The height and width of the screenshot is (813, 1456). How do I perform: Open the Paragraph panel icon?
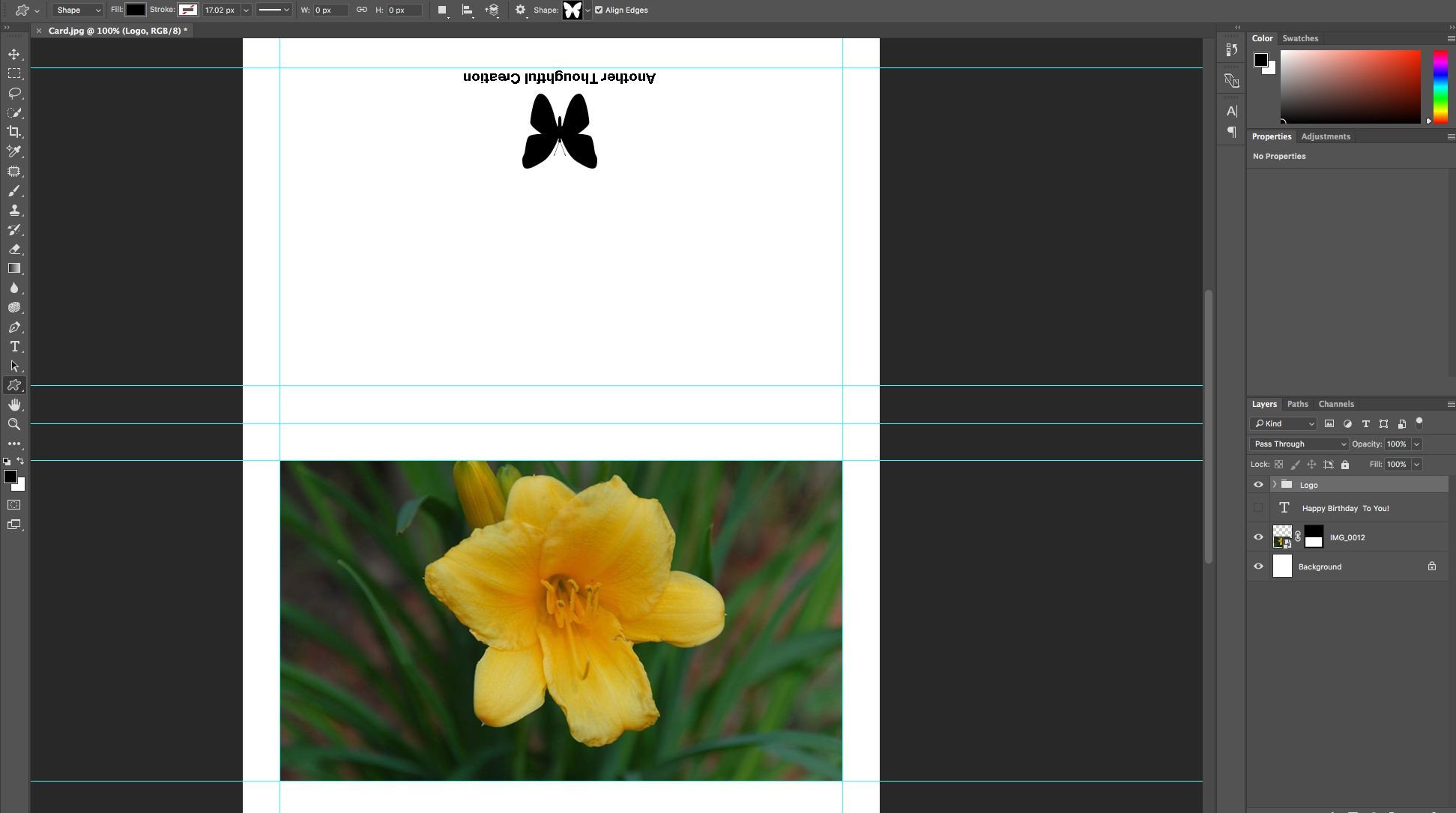[1231, 132]
